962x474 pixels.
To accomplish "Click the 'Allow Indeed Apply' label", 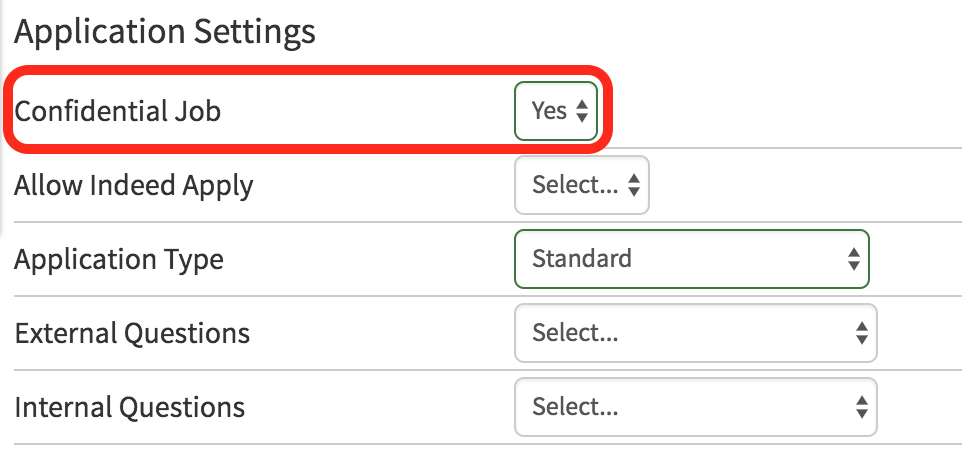I will click(x=133, y=185).
